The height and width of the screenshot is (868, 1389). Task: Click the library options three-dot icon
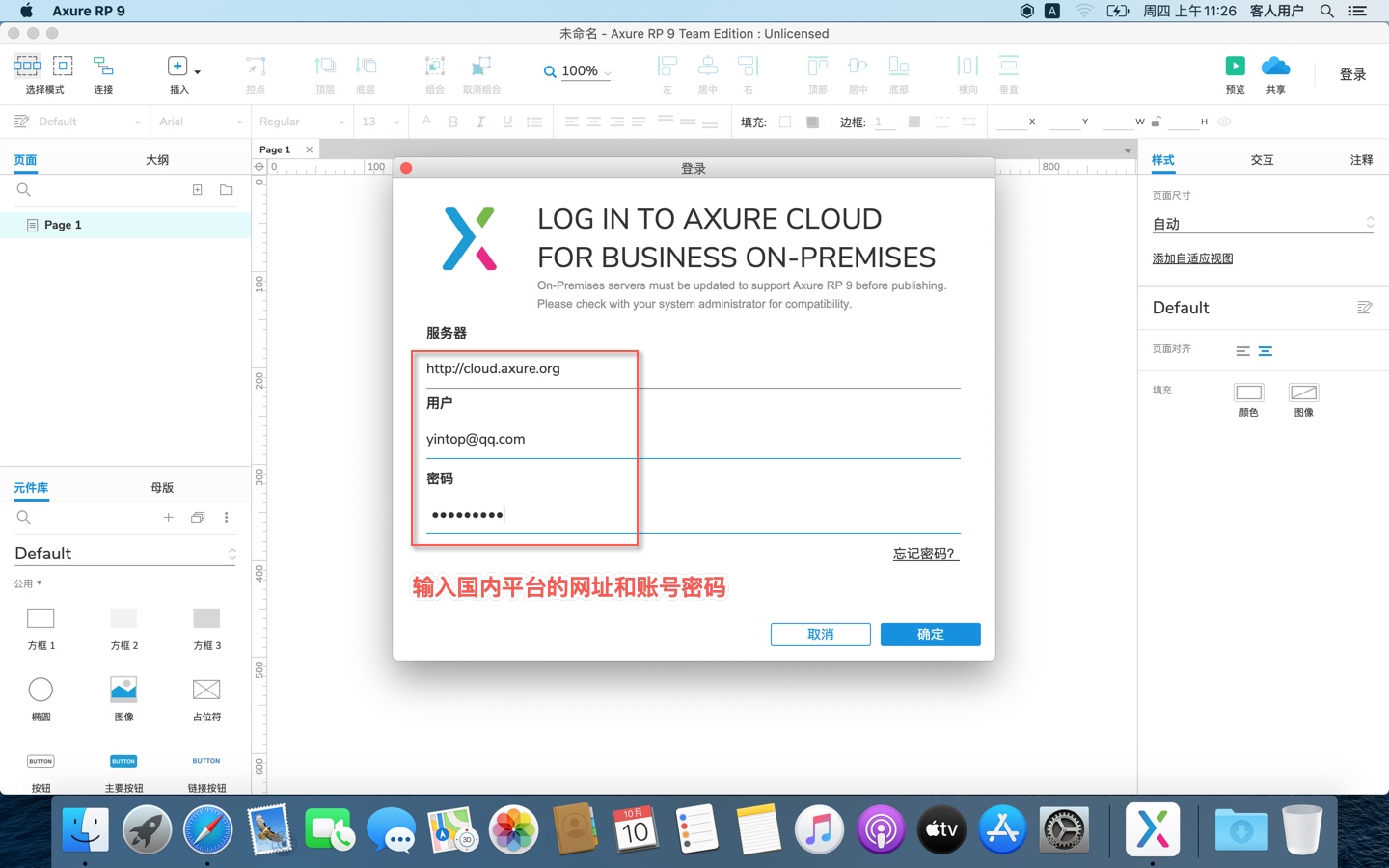[227, 518]
